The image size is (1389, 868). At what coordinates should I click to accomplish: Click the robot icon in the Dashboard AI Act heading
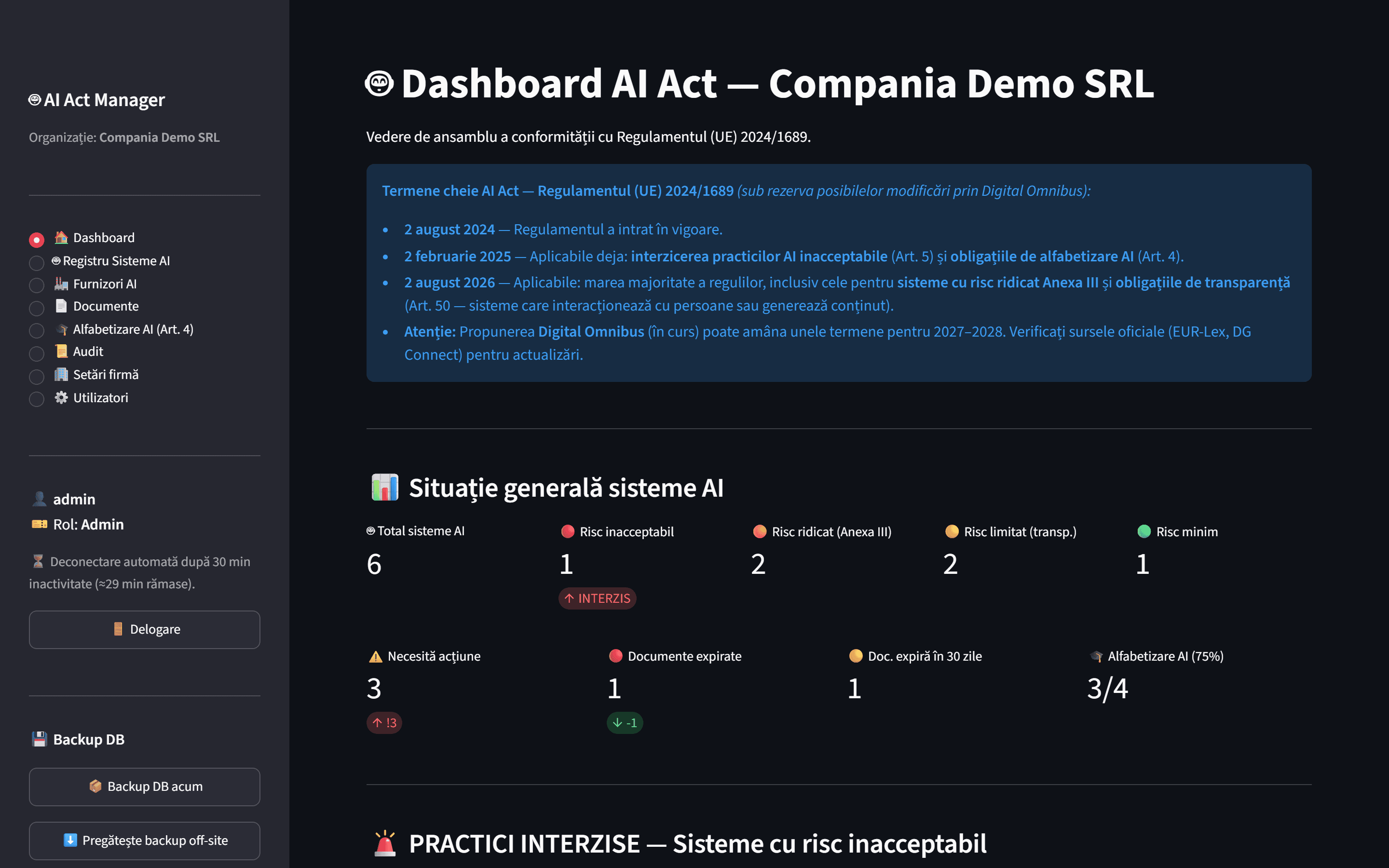[380, 84]
